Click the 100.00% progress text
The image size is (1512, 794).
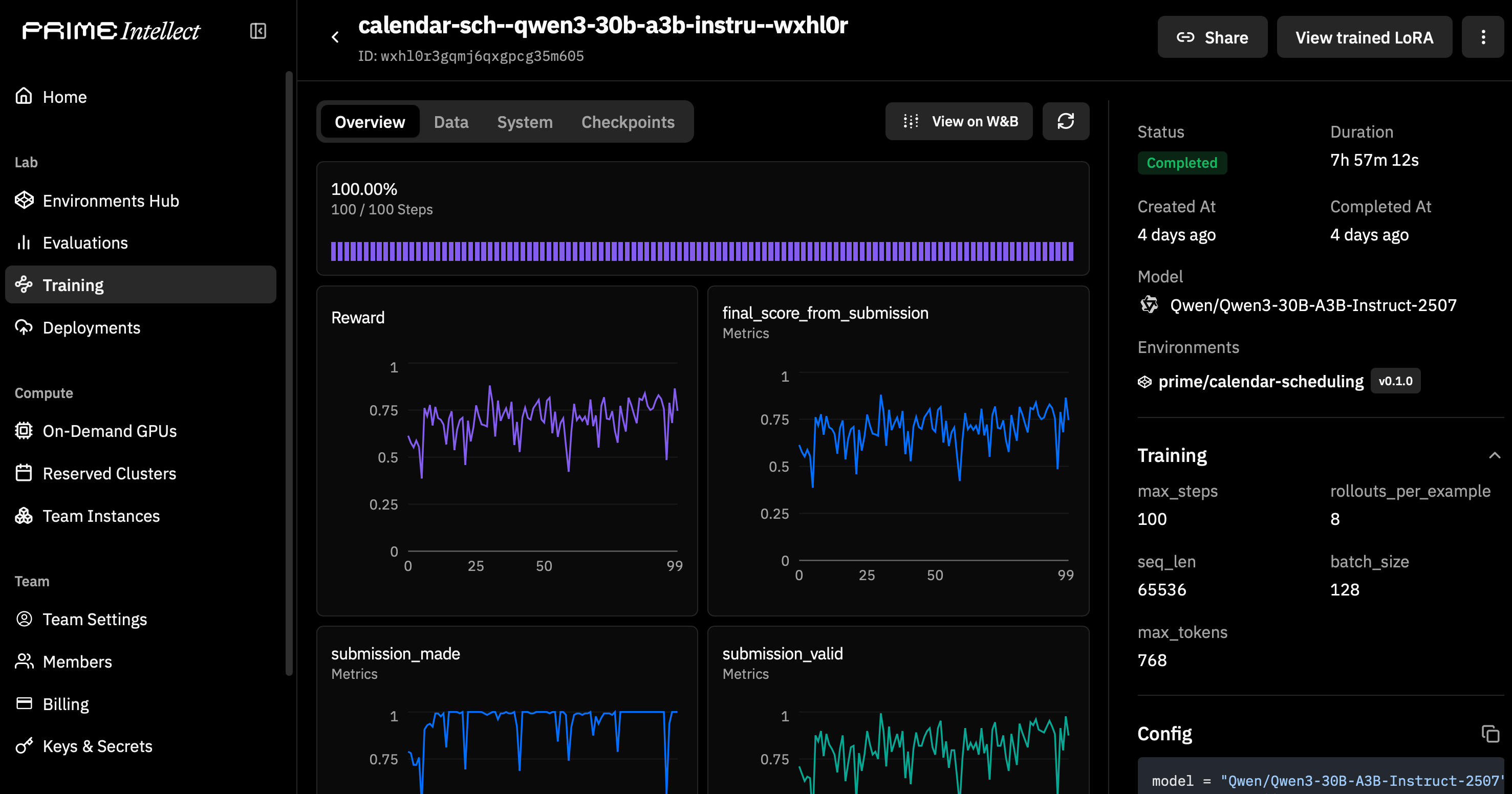pyautogui.click(x=364, y=189)
